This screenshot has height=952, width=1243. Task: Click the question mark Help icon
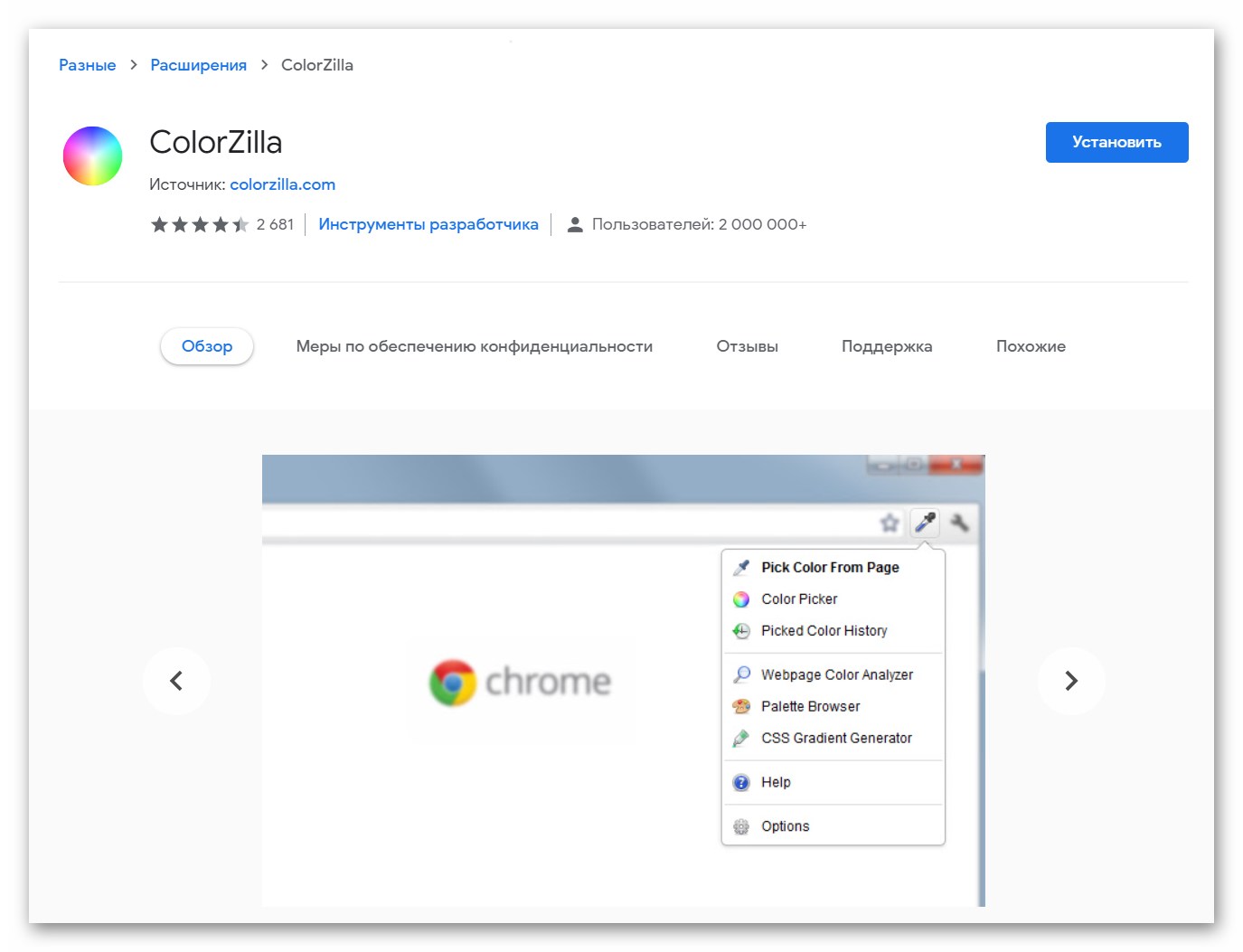tap(741, 782)
